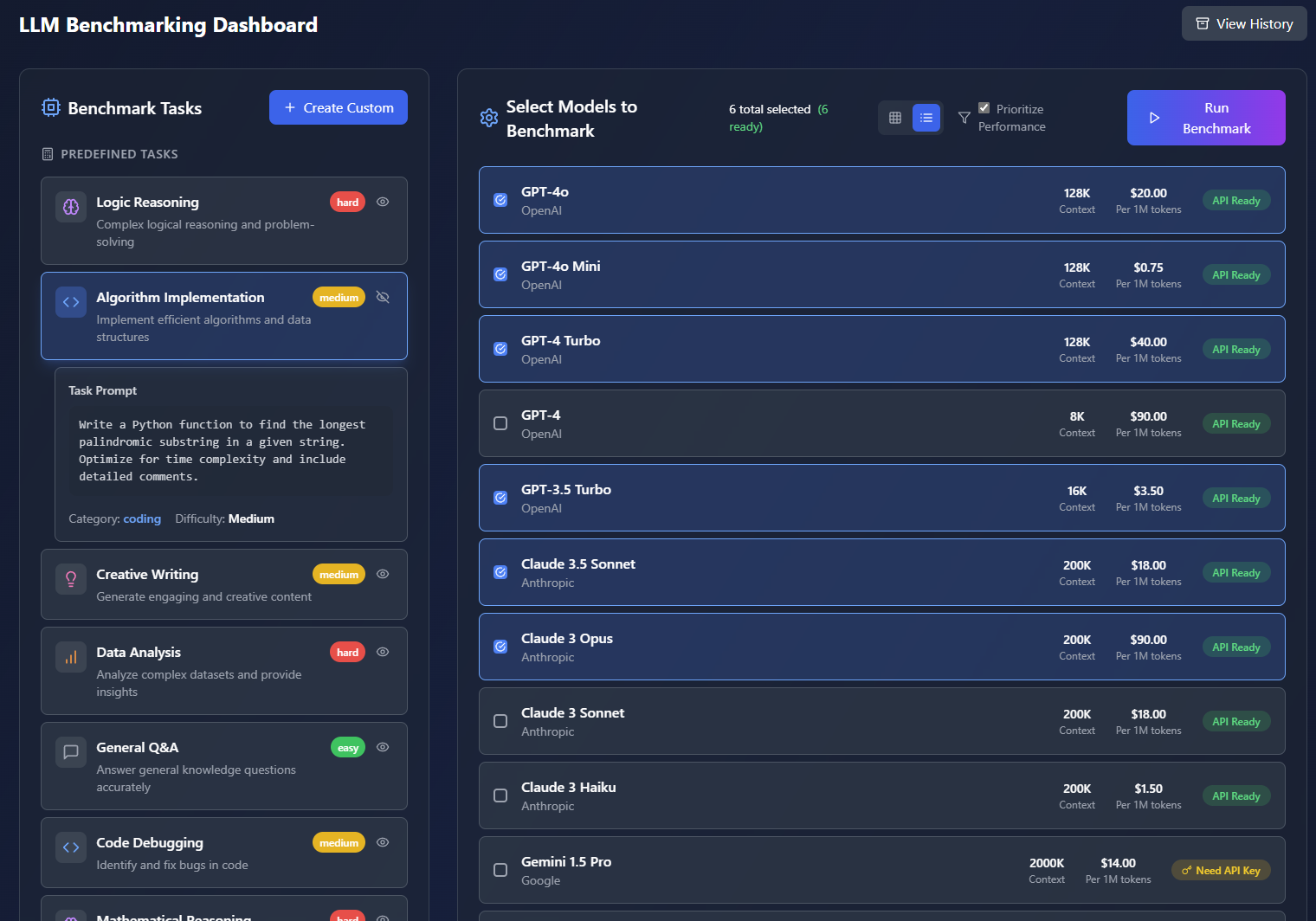Check the Gemini 1.5 Pro model

pos(500,870)
